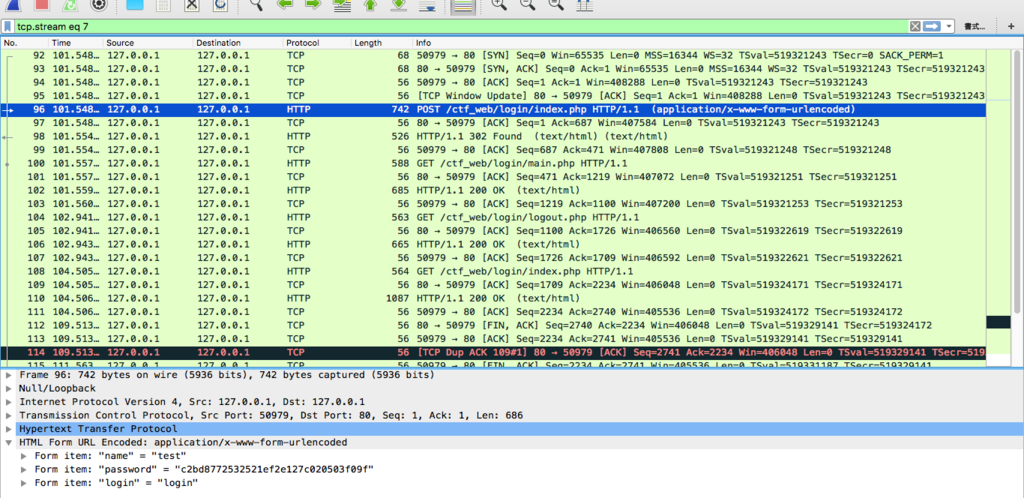
Task: Zoom out the packet text
Action: [x=527, y=5]
